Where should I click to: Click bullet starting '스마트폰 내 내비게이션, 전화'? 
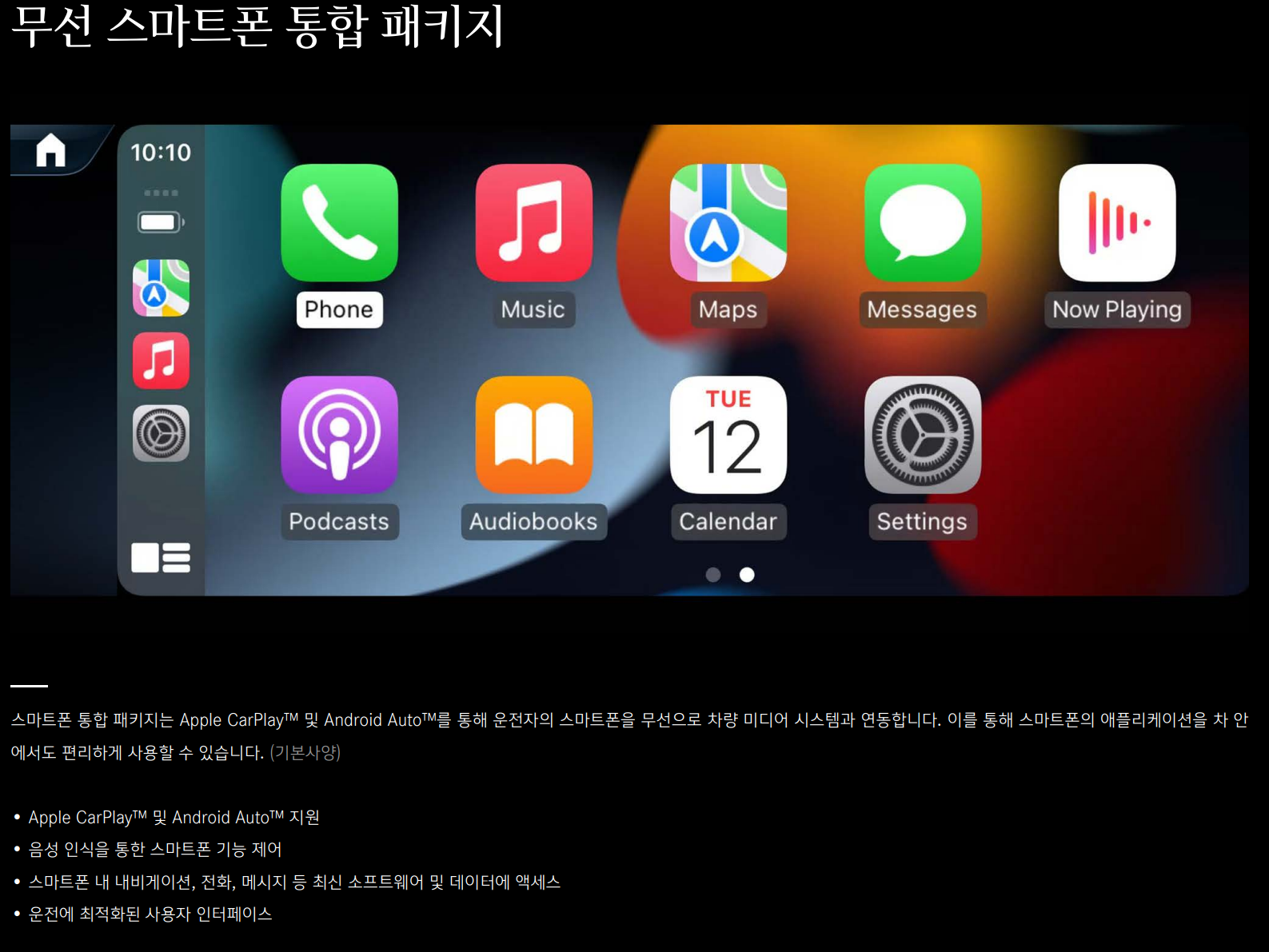[x=294, y=882]
